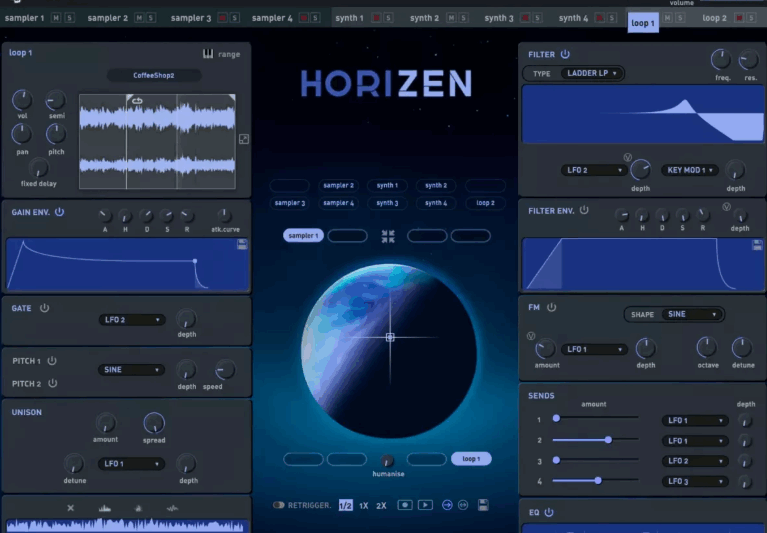Screen dimensions: 767x533
Task: Select 2X speed button
Action: point(381,505)
